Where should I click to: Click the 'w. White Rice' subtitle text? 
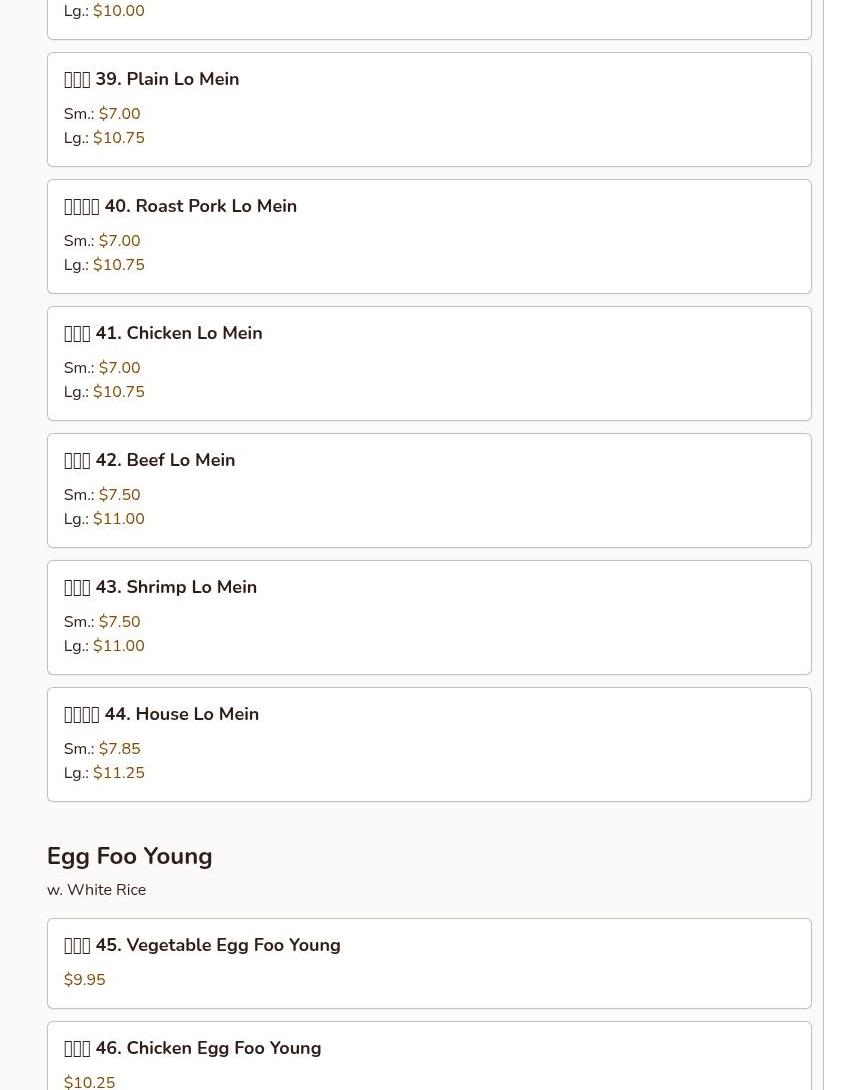[x=96, y=890]
